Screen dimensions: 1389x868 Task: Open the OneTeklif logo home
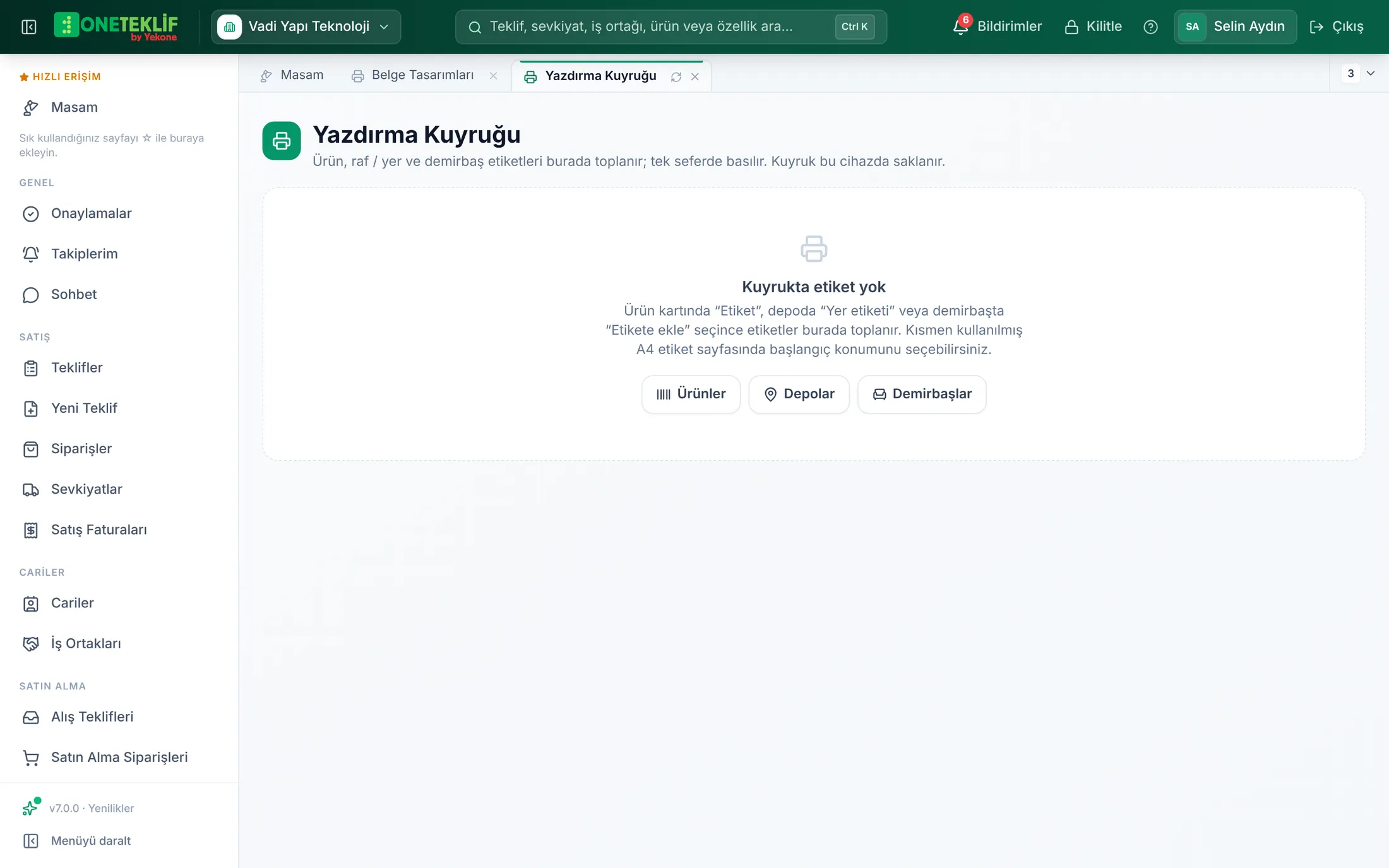coord(116,27)
